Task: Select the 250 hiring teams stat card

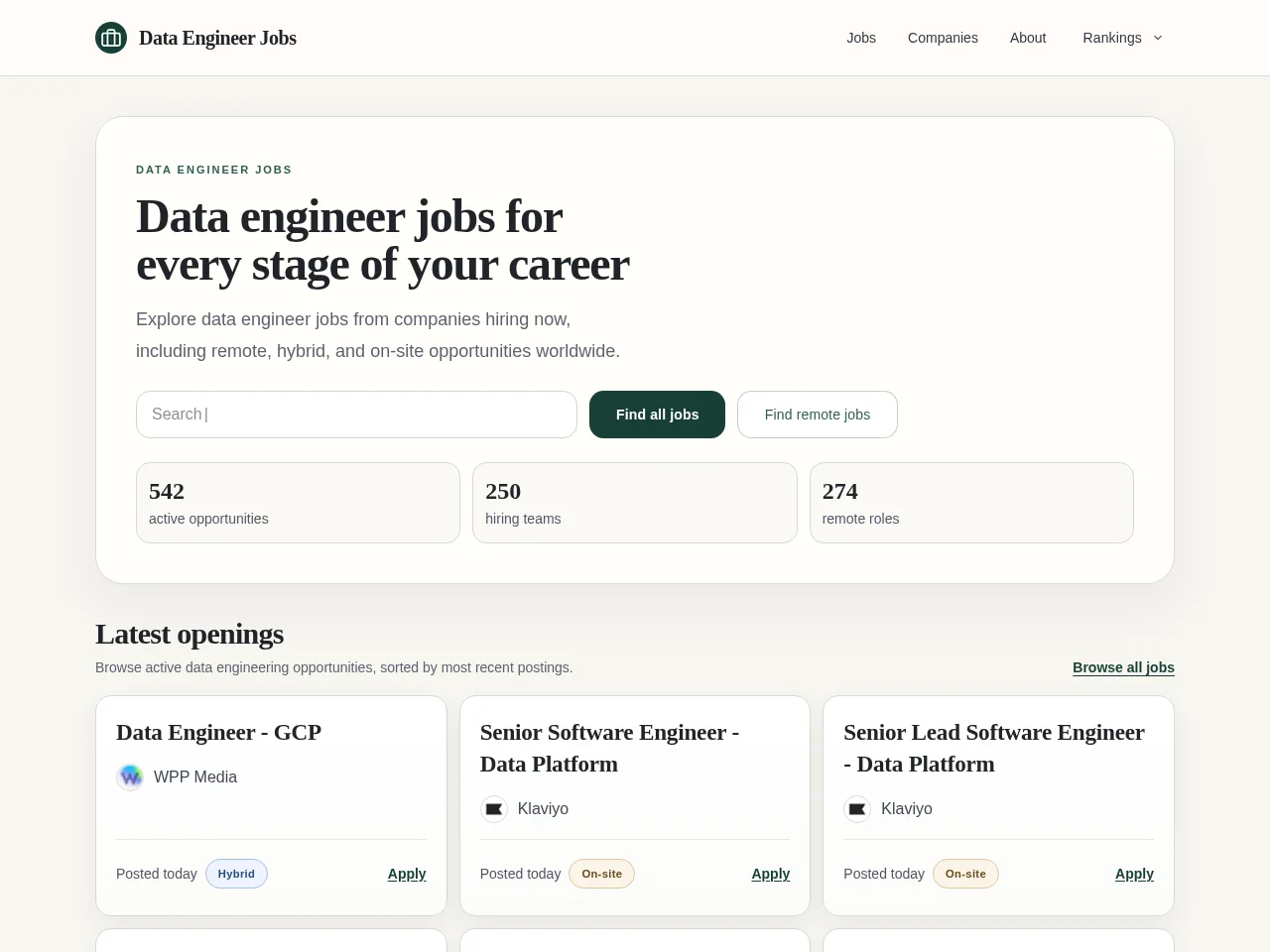Action: [635, 503]
